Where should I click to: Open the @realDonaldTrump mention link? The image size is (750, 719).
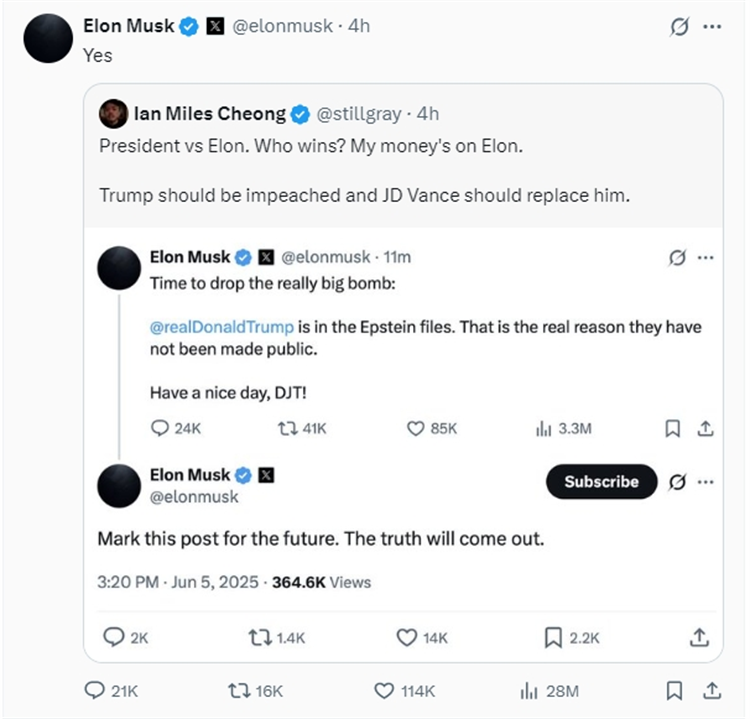[222, 327]
